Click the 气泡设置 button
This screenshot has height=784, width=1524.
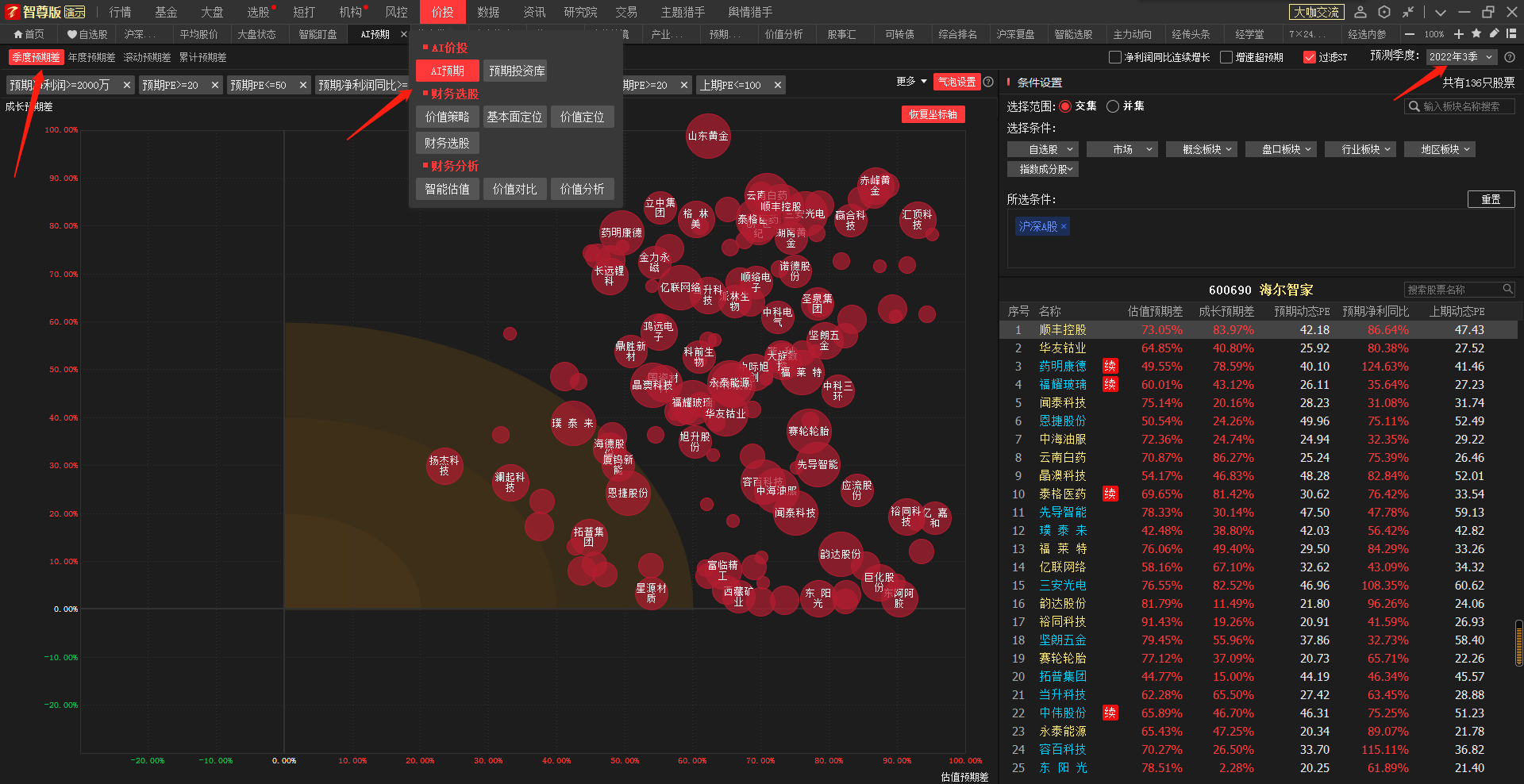(957, 82)
